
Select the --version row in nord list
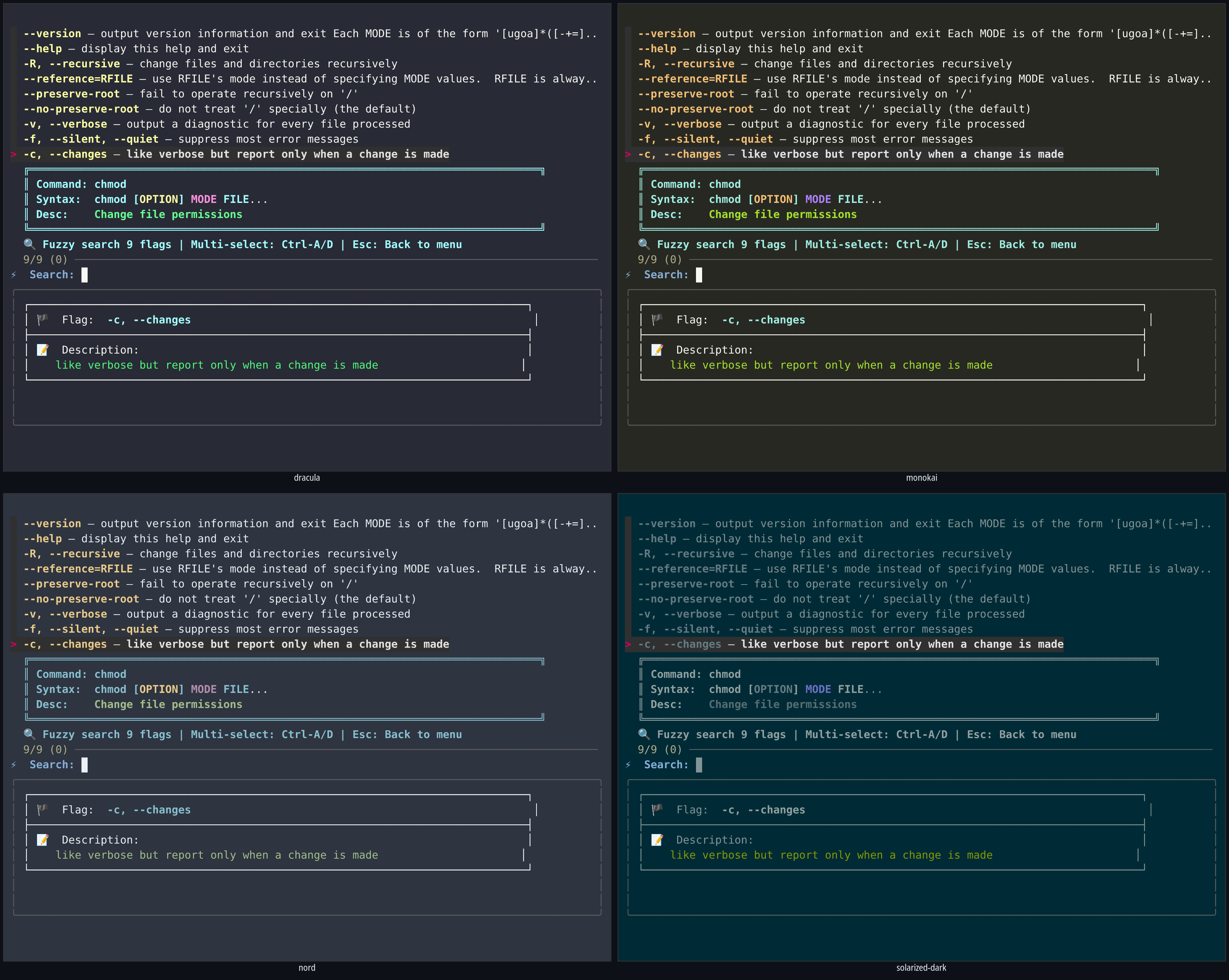tap(310, 523)
